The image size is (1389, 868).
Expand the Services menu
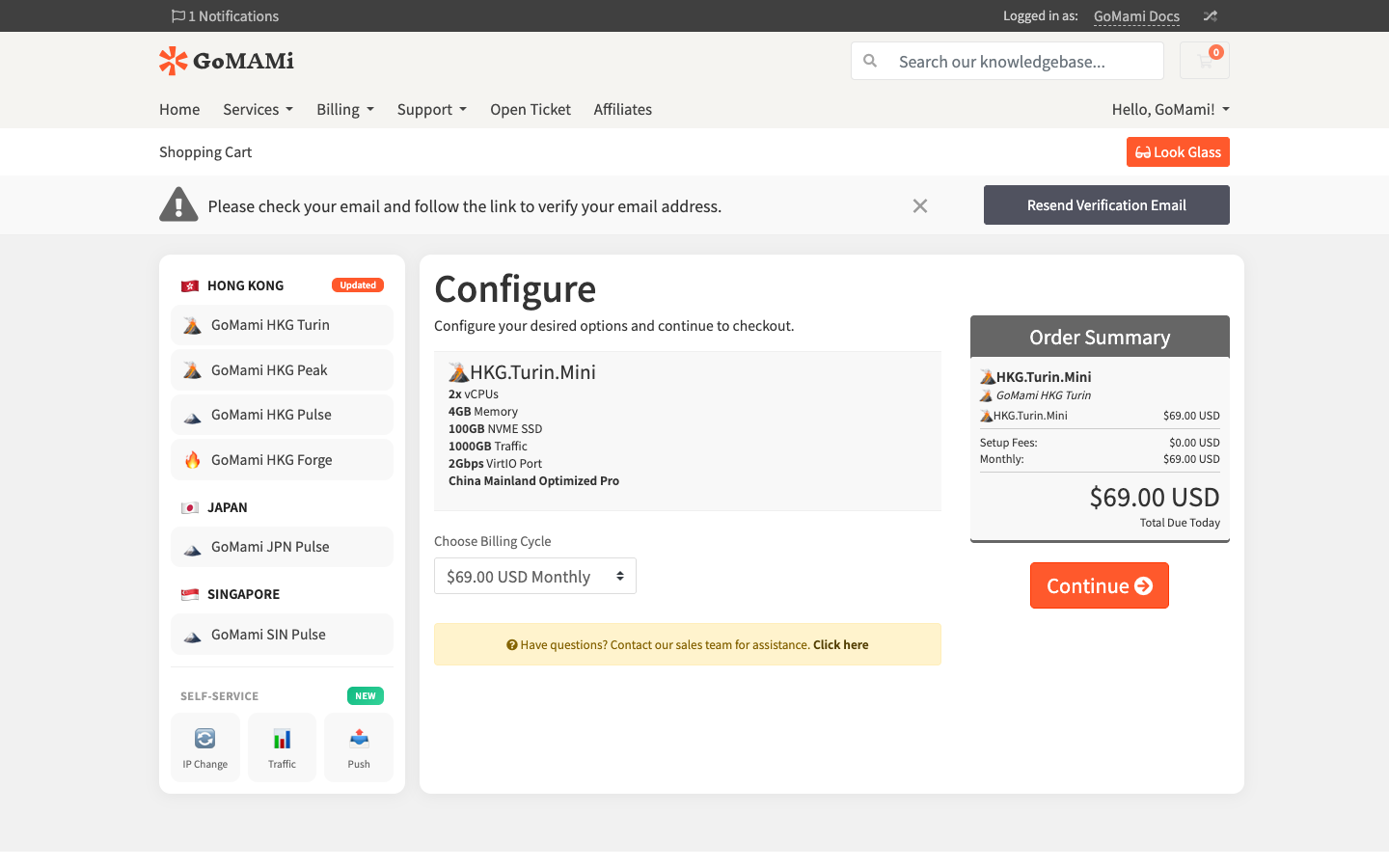pyautogui.click(x=258, y=109)
